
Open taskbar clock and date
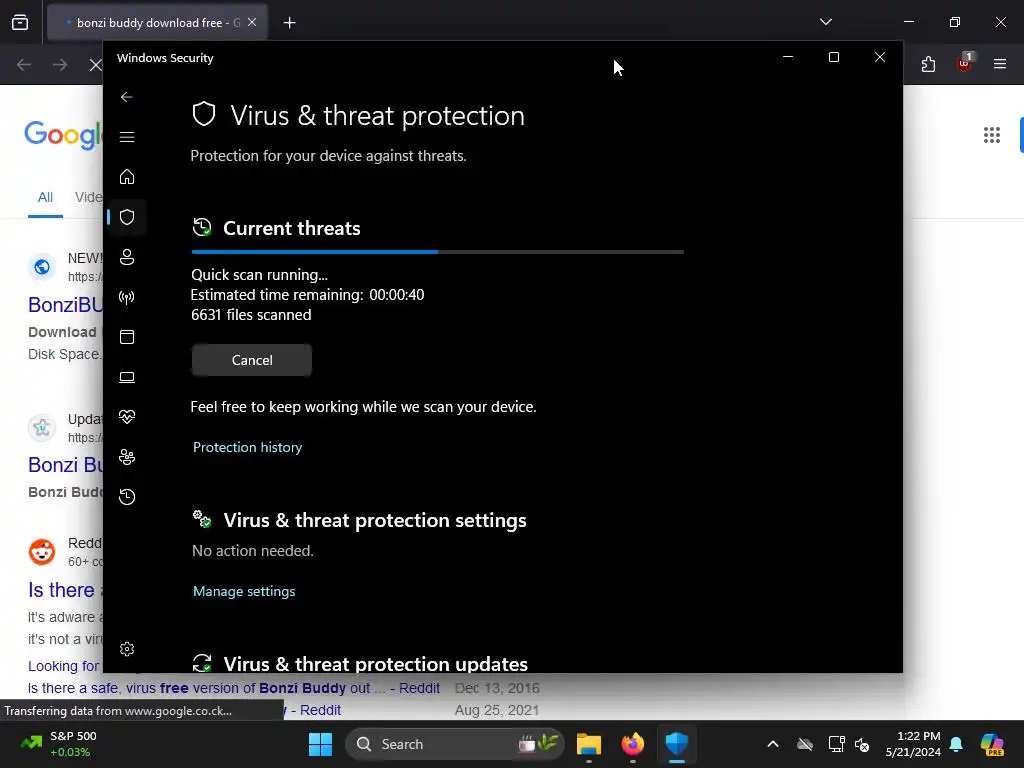coord(913,744)
